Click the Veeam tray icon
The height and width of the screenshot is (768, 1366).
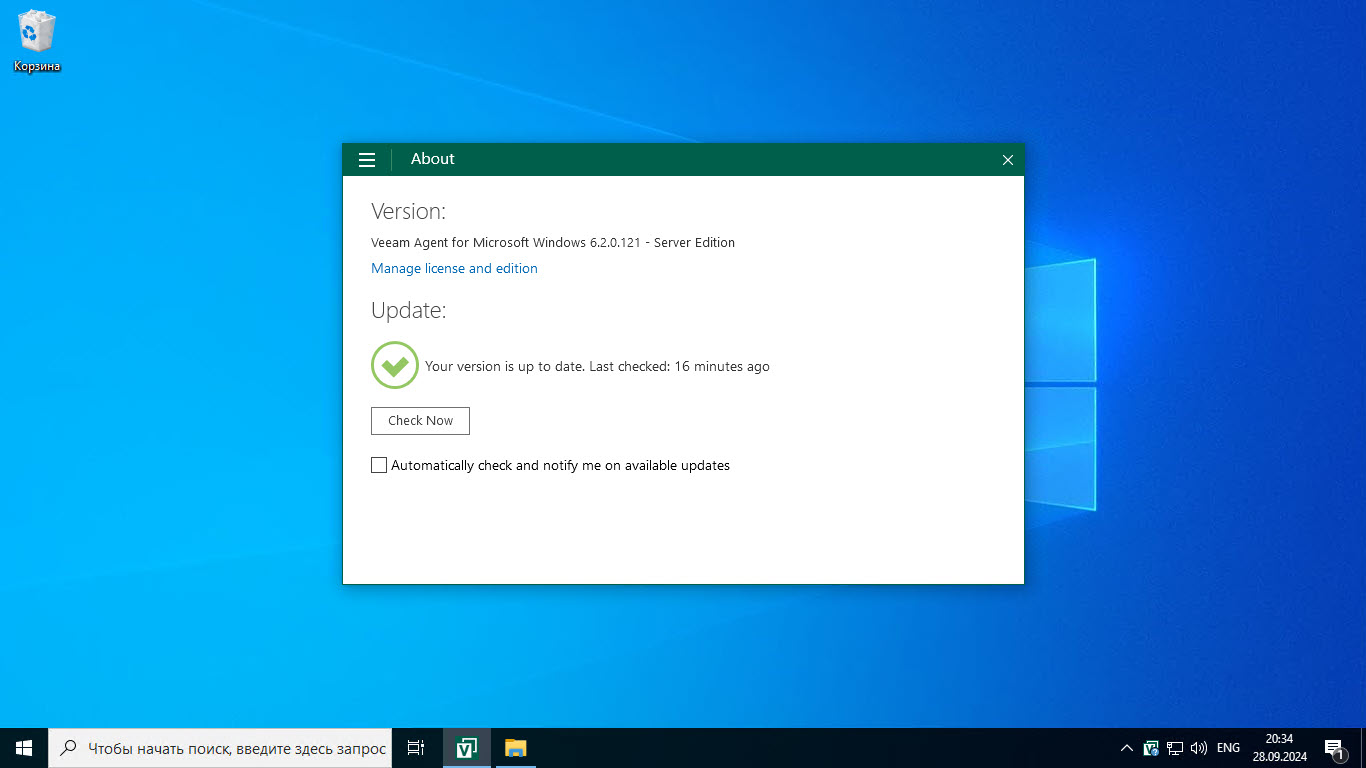[1151, 748]
